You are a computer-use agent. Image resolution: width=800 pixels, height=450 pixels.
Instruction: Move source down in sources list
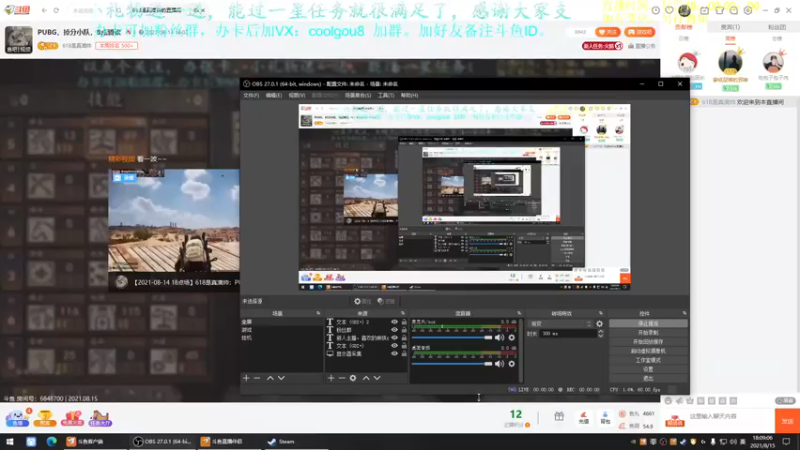pyautogui.click(x=377, y=378)
